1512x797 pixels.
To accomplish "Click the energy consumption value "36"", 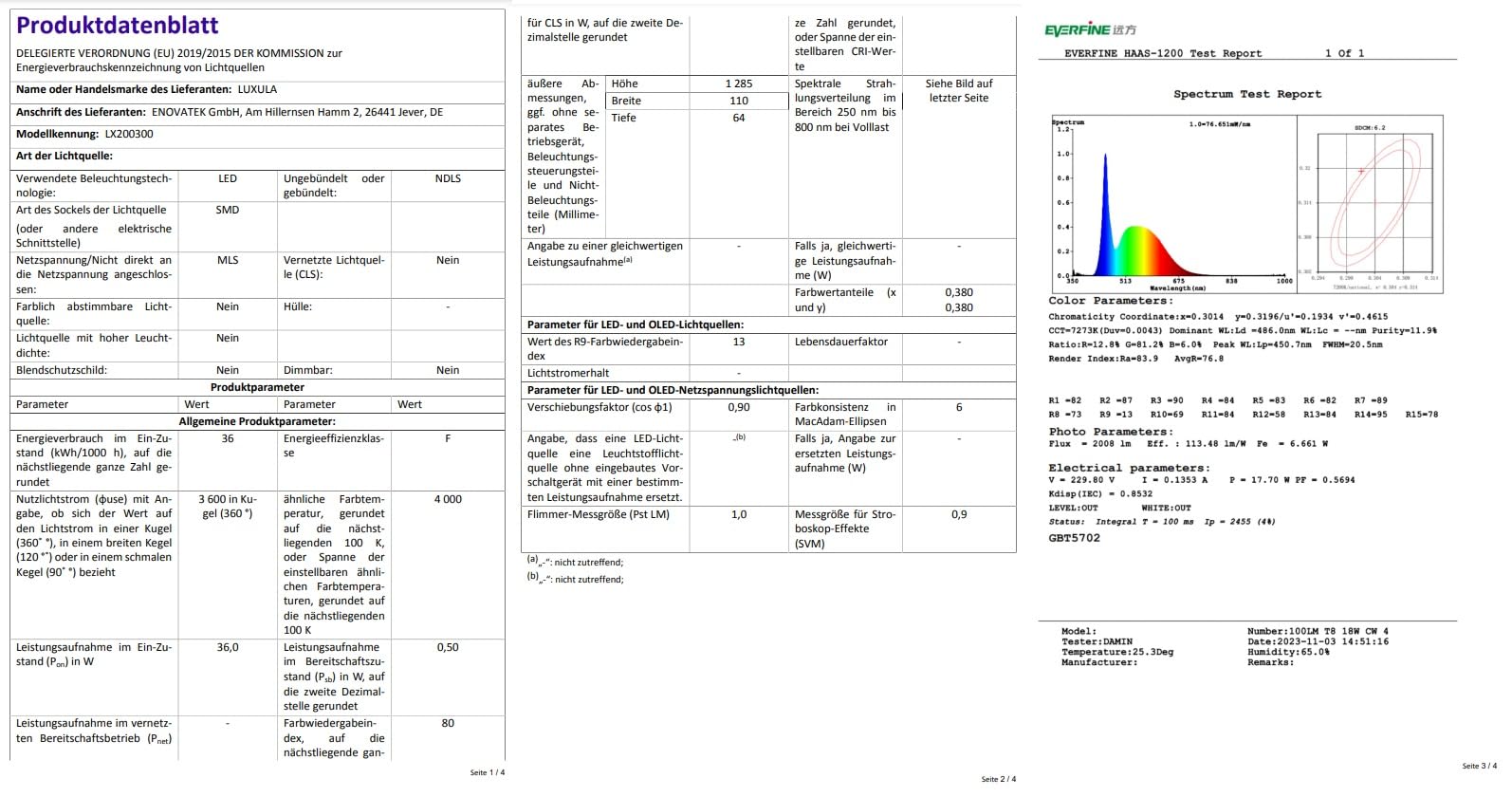I will [228, 438].
